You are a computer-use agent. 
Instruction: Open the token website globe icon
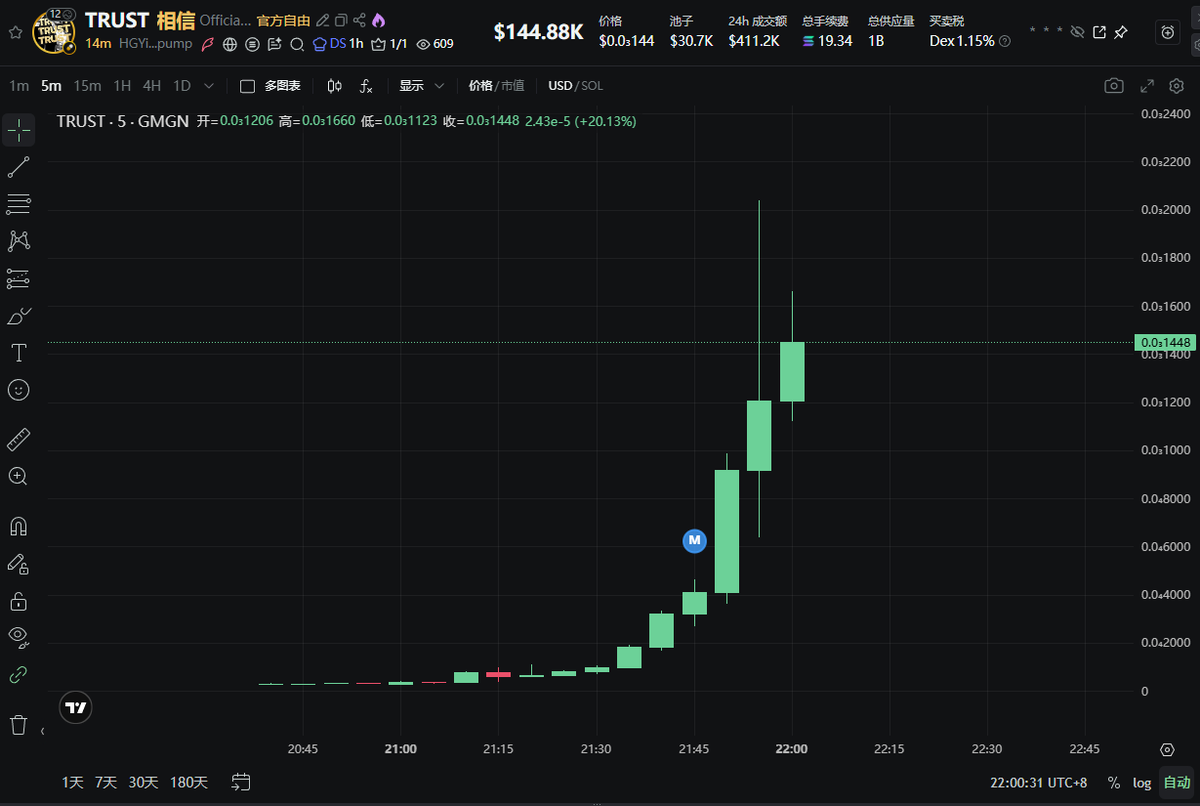pyautogui.click(x=230, y=44)
